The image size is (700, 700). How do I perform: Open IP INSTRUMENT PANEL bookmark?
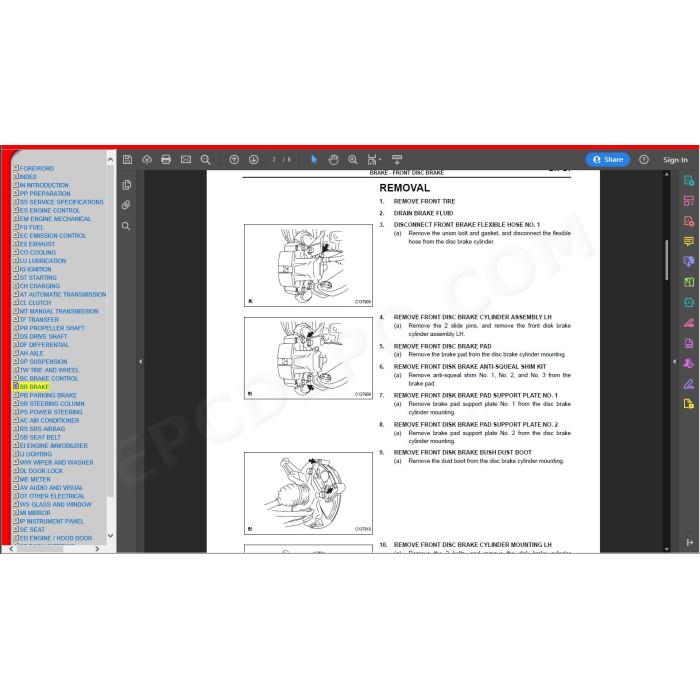click(52, 521)
